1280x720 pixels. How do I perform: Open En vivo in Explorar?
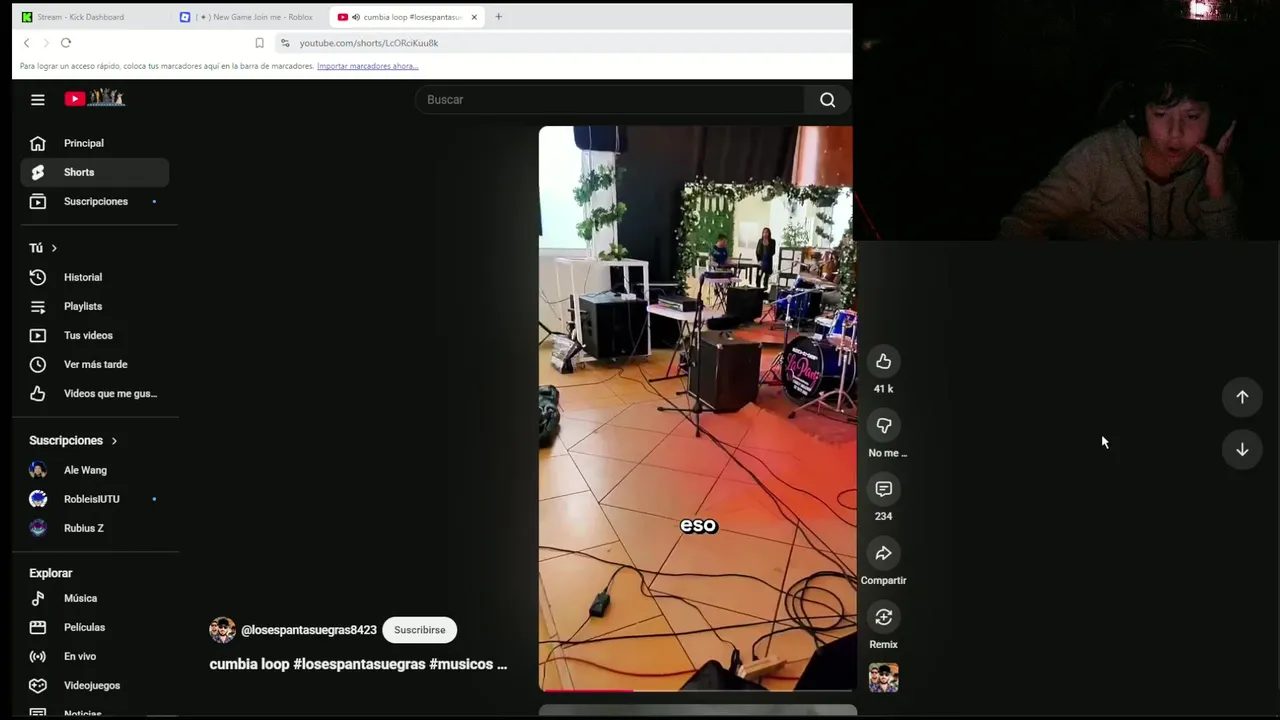[95, 656]
